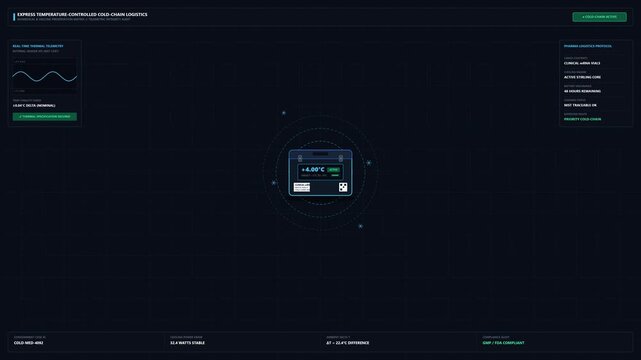Click the white shipping label on the cooler
Screen dimensions: 641x360
pyautogui.click(x=302, y=187)
